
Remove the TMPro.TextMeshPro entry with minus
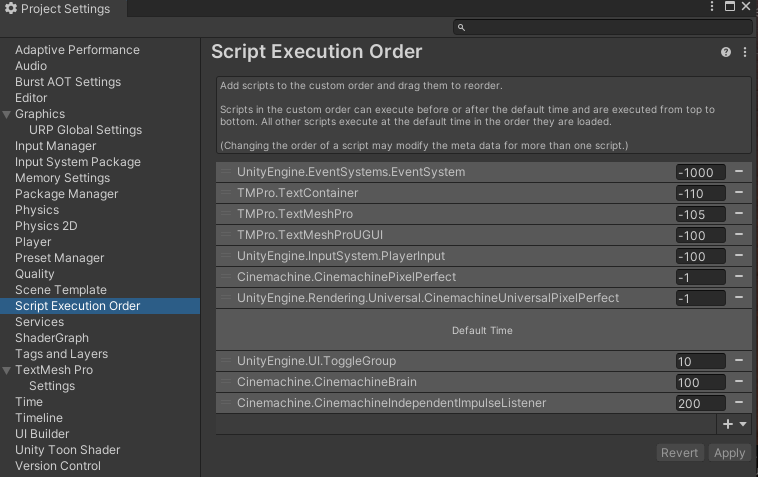pyautogui.click(x=739, y=213)
